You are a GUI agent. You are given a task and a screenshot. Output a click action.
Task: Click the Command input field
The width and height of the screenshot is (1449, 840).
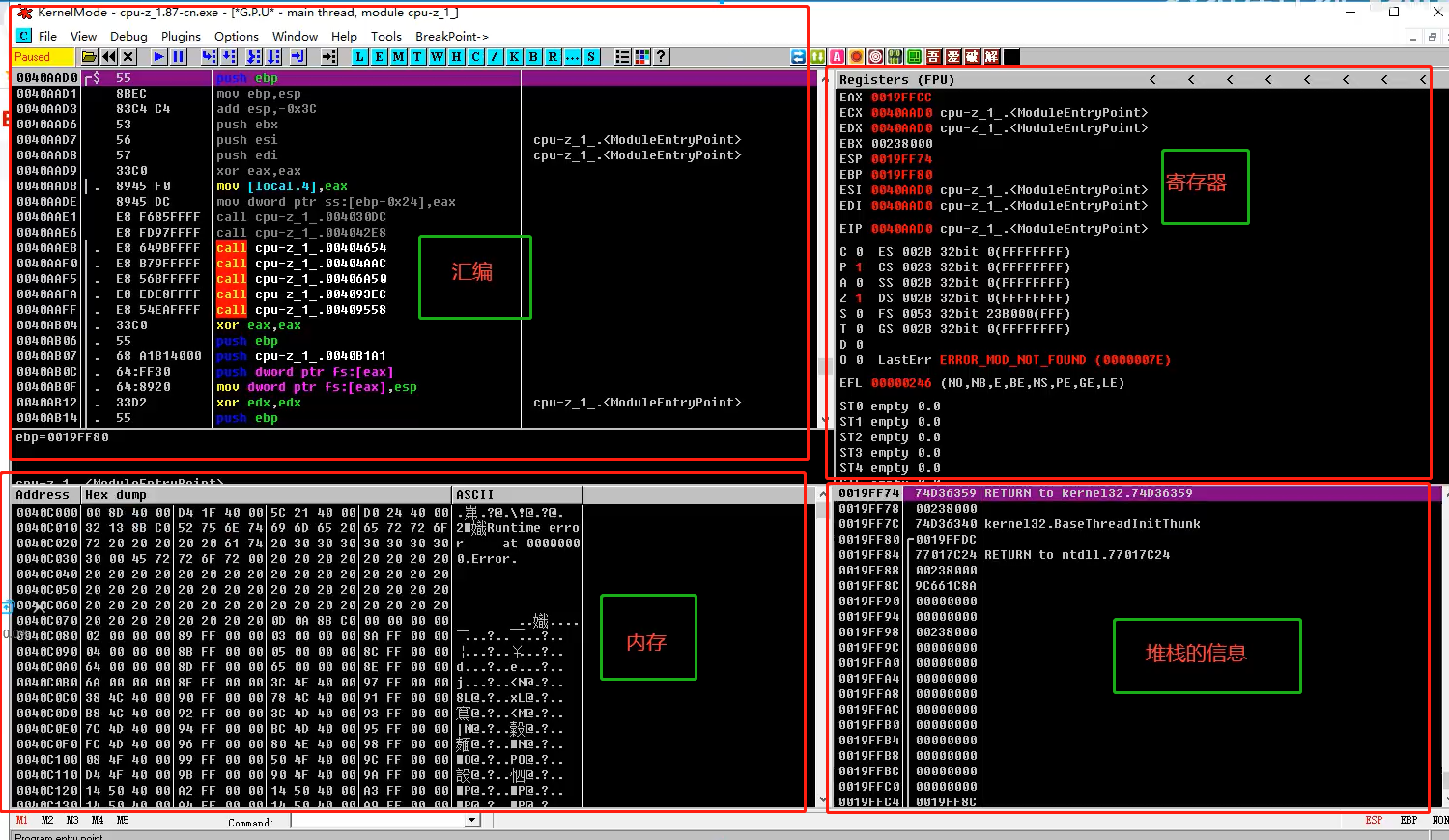tap(378, 821)
